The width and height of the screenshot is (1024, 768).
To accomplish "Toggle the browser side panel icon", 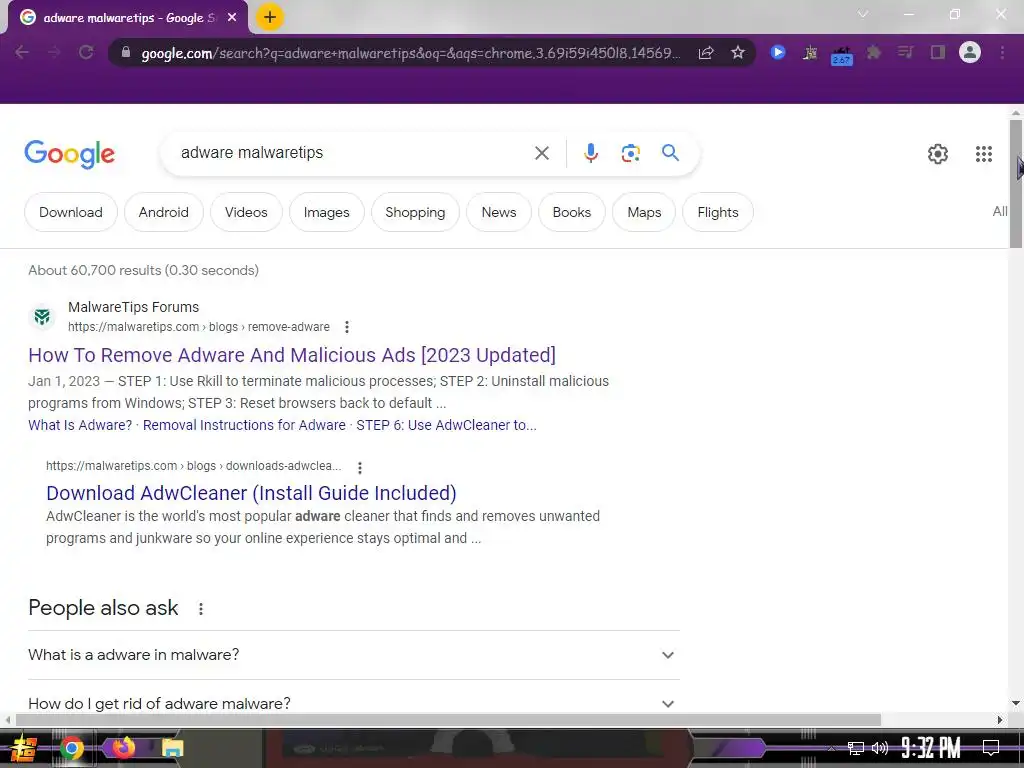I will pyautogui.click(x=938, y=52).
